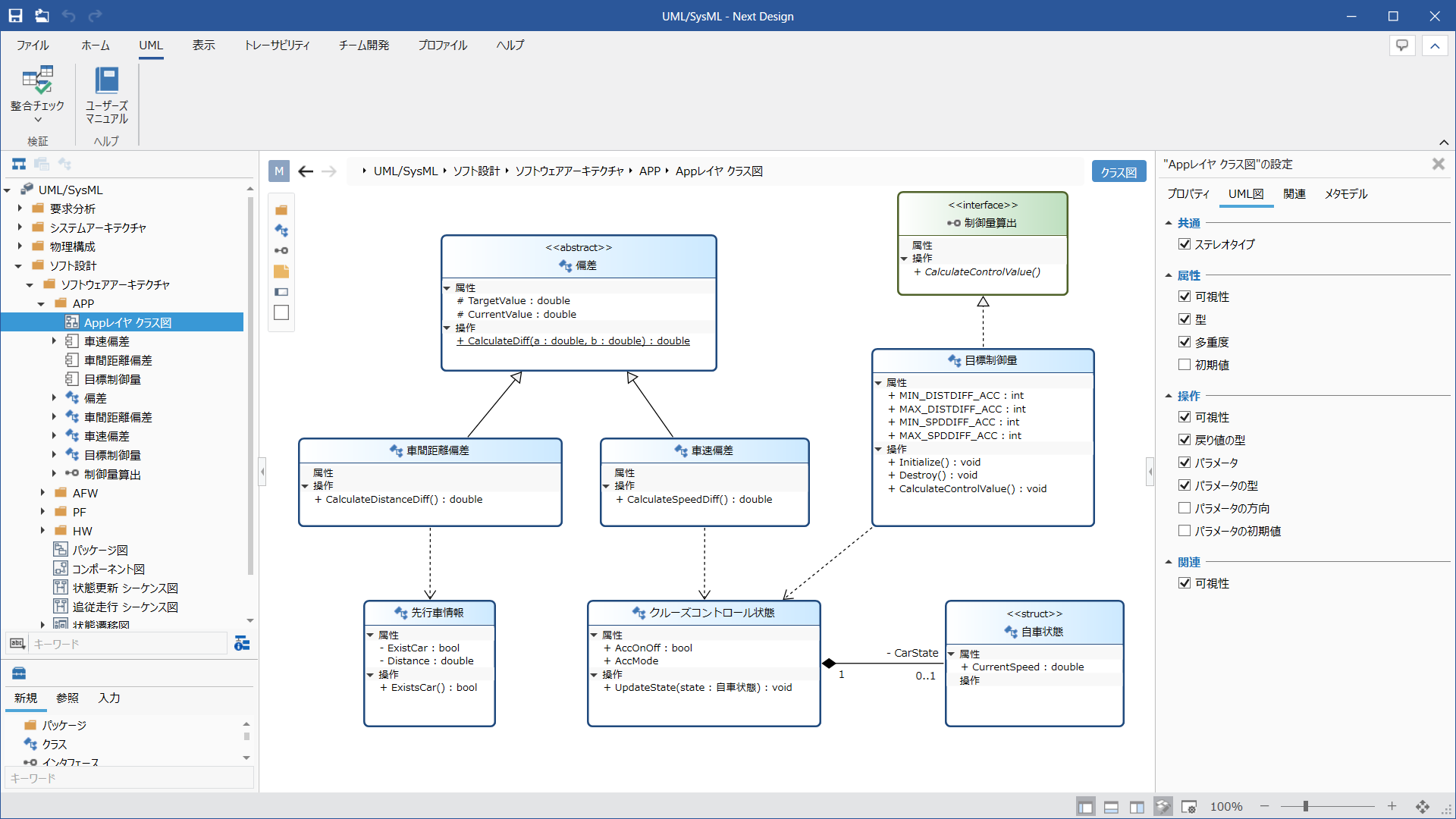
Task: Collapse the APP tree folder
Action: click(x=42, y=303)
